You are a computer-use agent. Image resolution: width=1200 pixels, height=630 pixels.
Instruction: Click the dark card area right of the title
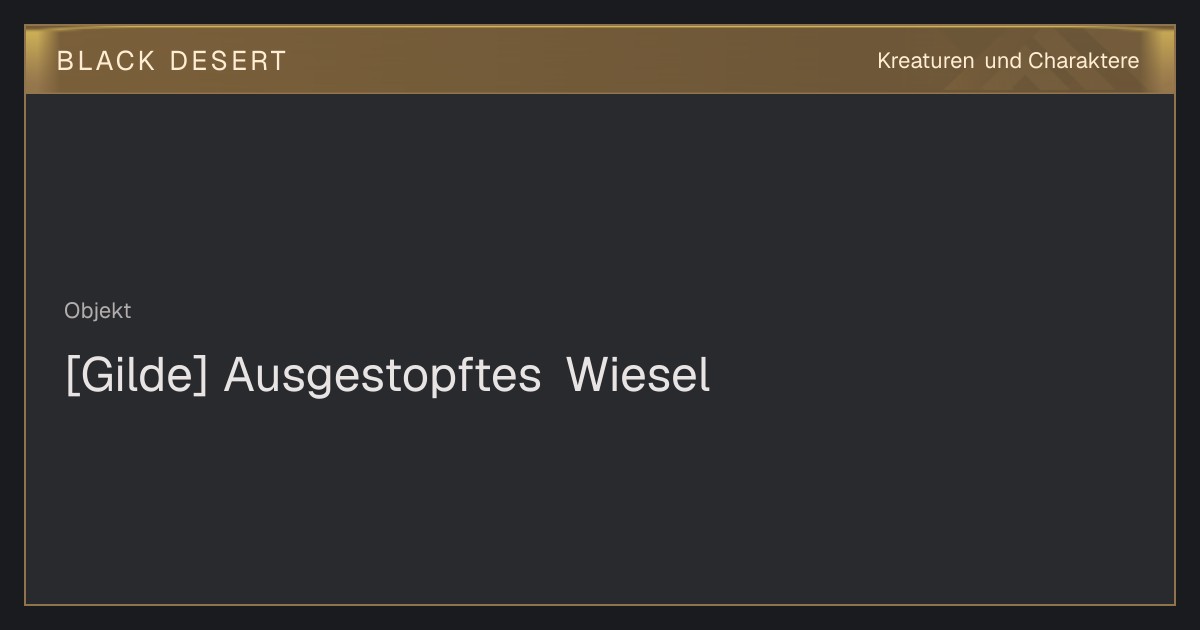coord(940,377)
